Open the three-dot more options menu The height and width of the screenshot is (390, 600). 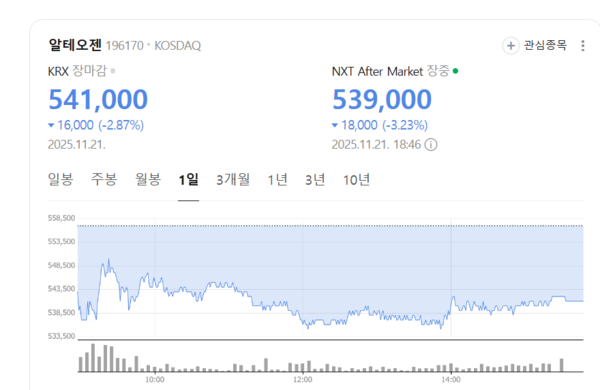point(582,46)
